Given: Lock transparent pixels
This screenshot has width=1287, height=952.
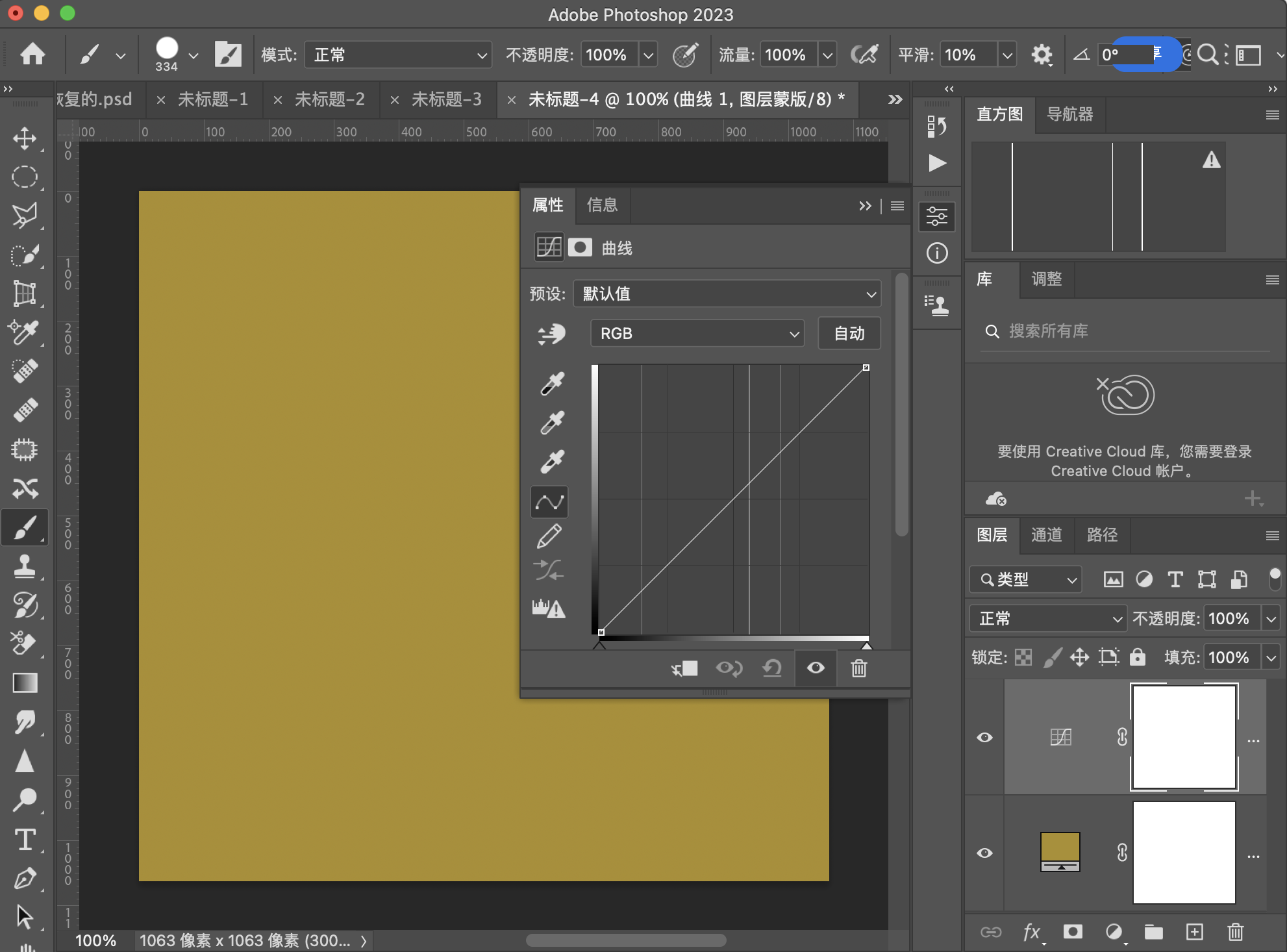Looking at the screenshot, I should pos(1024,657).
